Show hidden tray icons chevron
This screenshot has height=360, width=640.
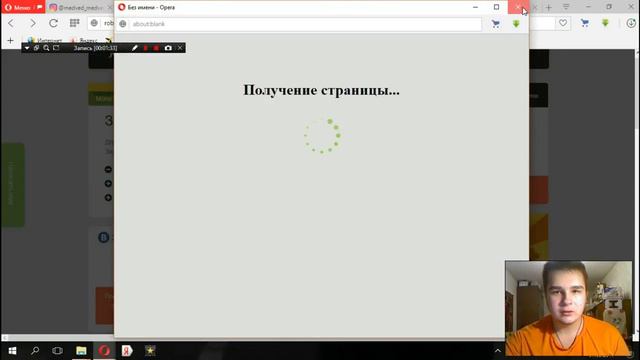498,351
